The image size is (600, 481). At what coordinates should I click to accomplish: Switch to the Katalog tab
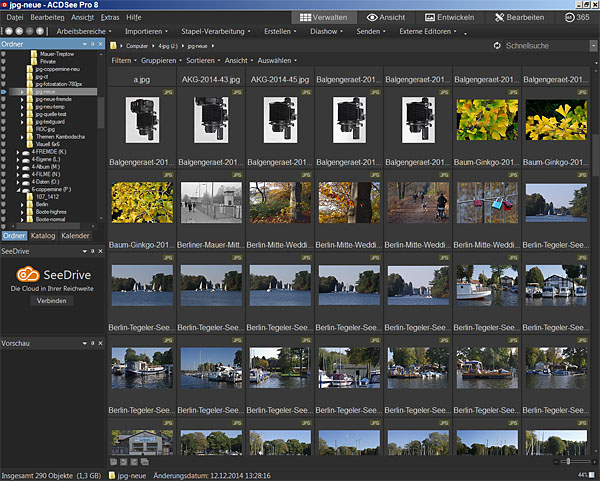coord(43,236)
